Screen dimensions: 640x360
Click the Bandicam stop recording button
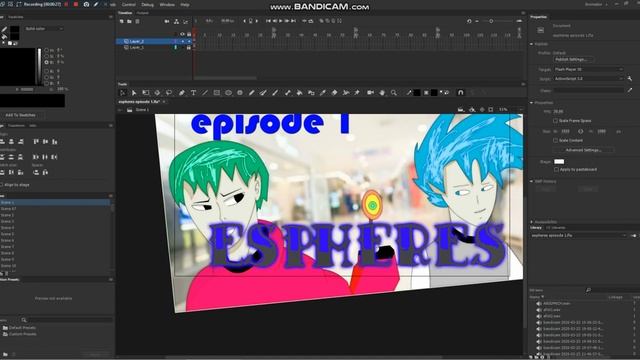pyautogui.click(x=76, y=4)
